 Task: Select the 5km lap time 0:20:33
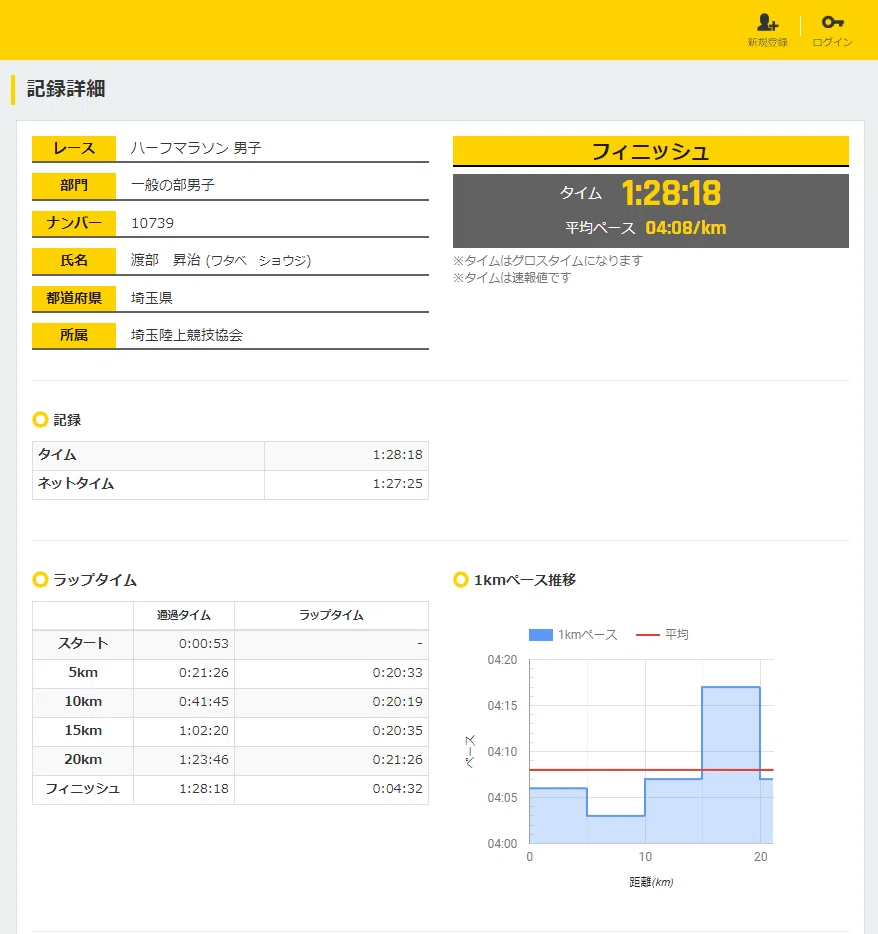coord(398,673)
